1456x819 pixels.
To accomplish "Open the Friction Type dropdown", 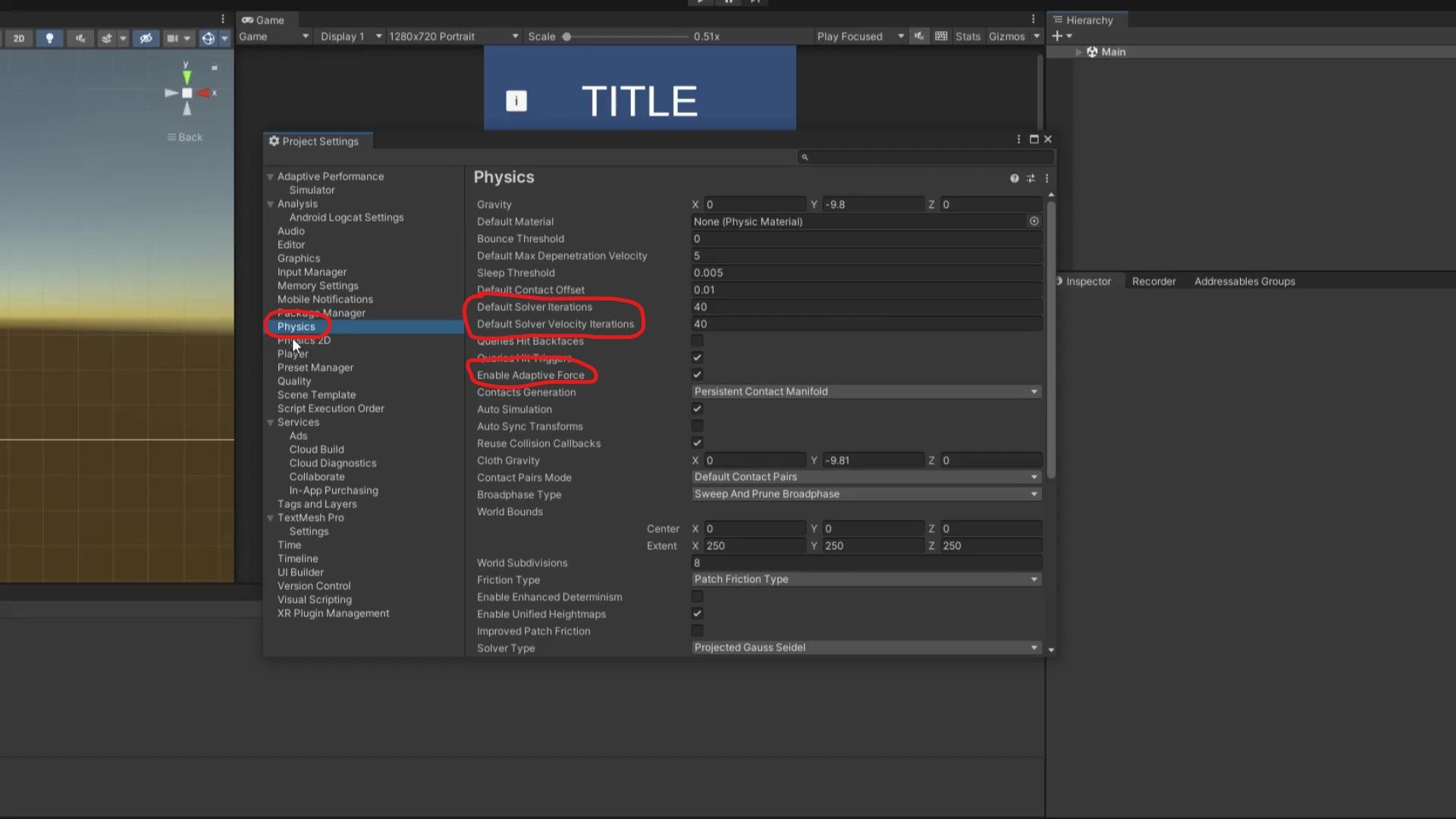I will pyautogui.click(x=865, y=579).
